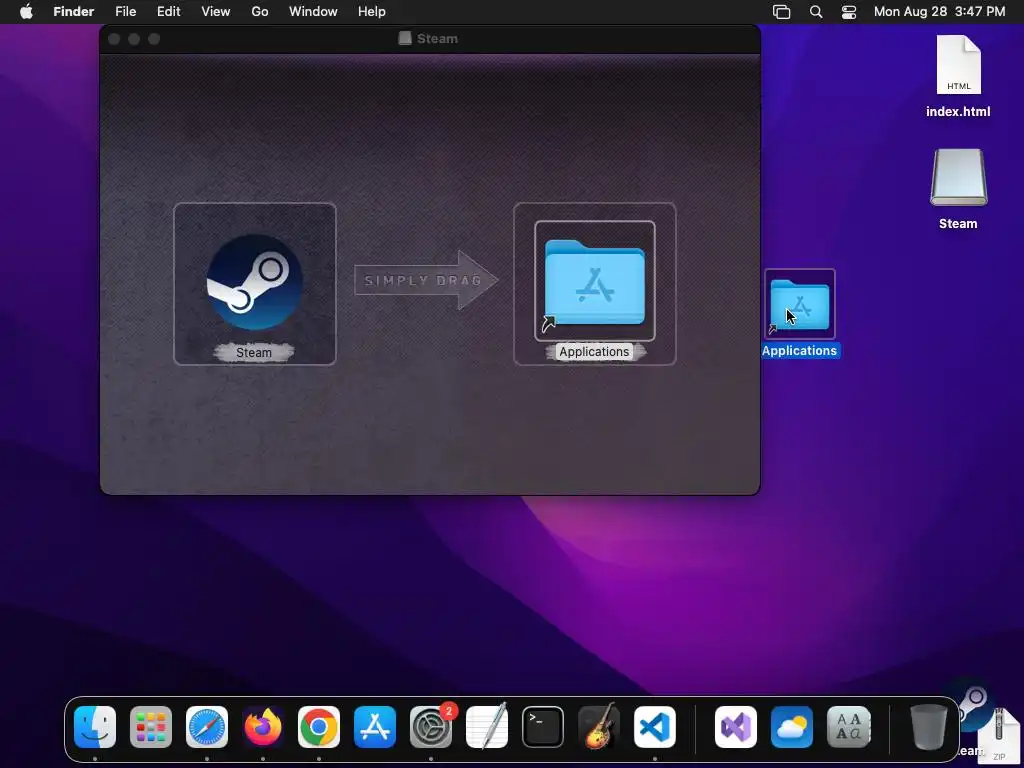
Task: Select the Steam app icon in the installer window
Action: [254, 282]
